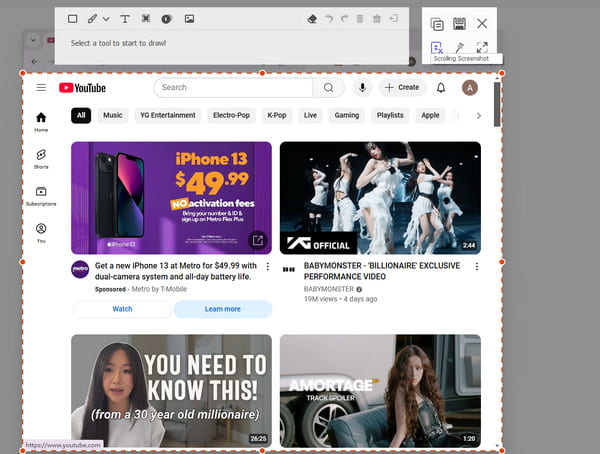The image size is (600, 454).
Task: Open Subscriptions in YouTube sidebar
Action: pos(41,196)
